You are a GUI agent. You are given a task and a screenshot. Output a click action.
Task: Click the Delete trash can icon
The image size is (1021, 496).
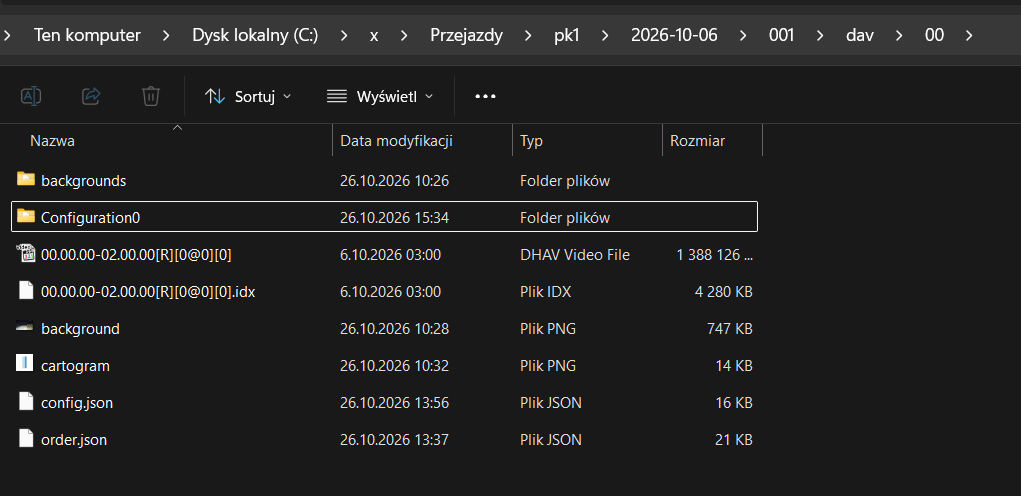pos(150,96)
